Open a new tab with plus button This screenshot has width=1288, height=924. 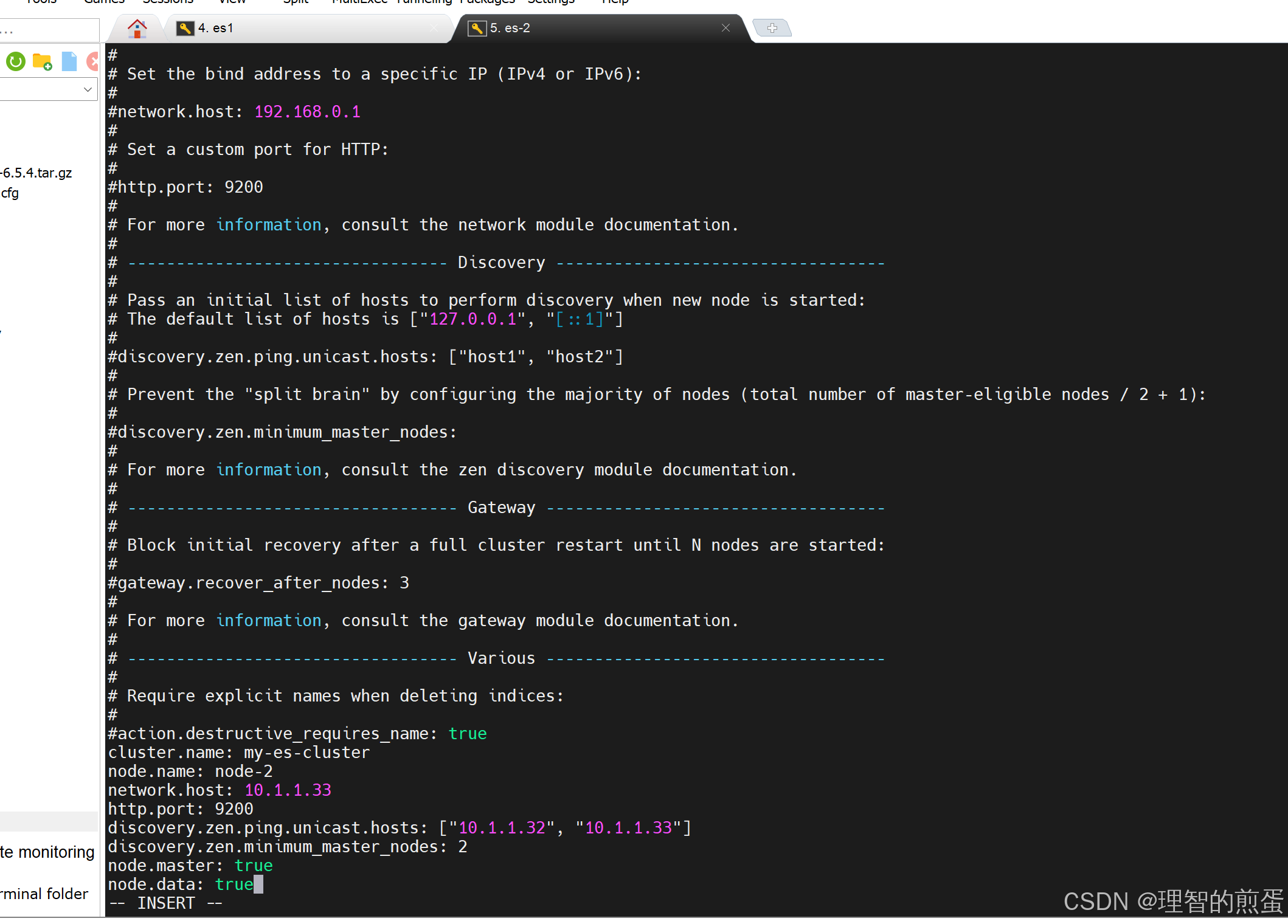tap(772, 28)
